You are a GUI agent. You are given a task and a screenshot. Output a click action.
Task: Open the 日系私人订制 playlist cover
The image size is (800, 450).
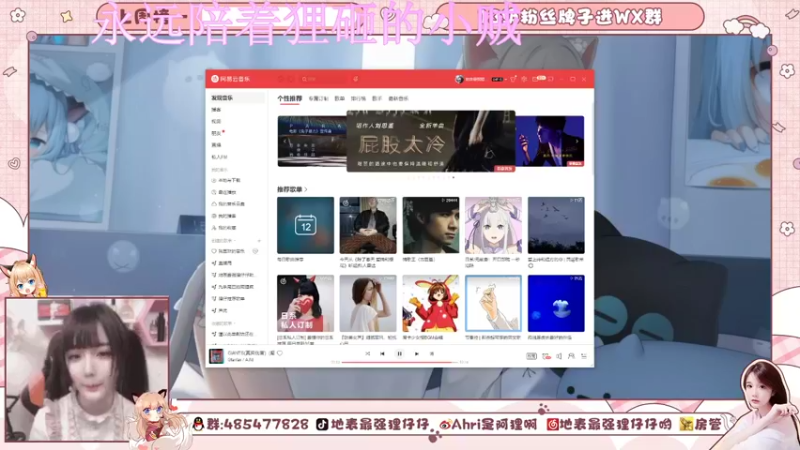coord(306,304)
